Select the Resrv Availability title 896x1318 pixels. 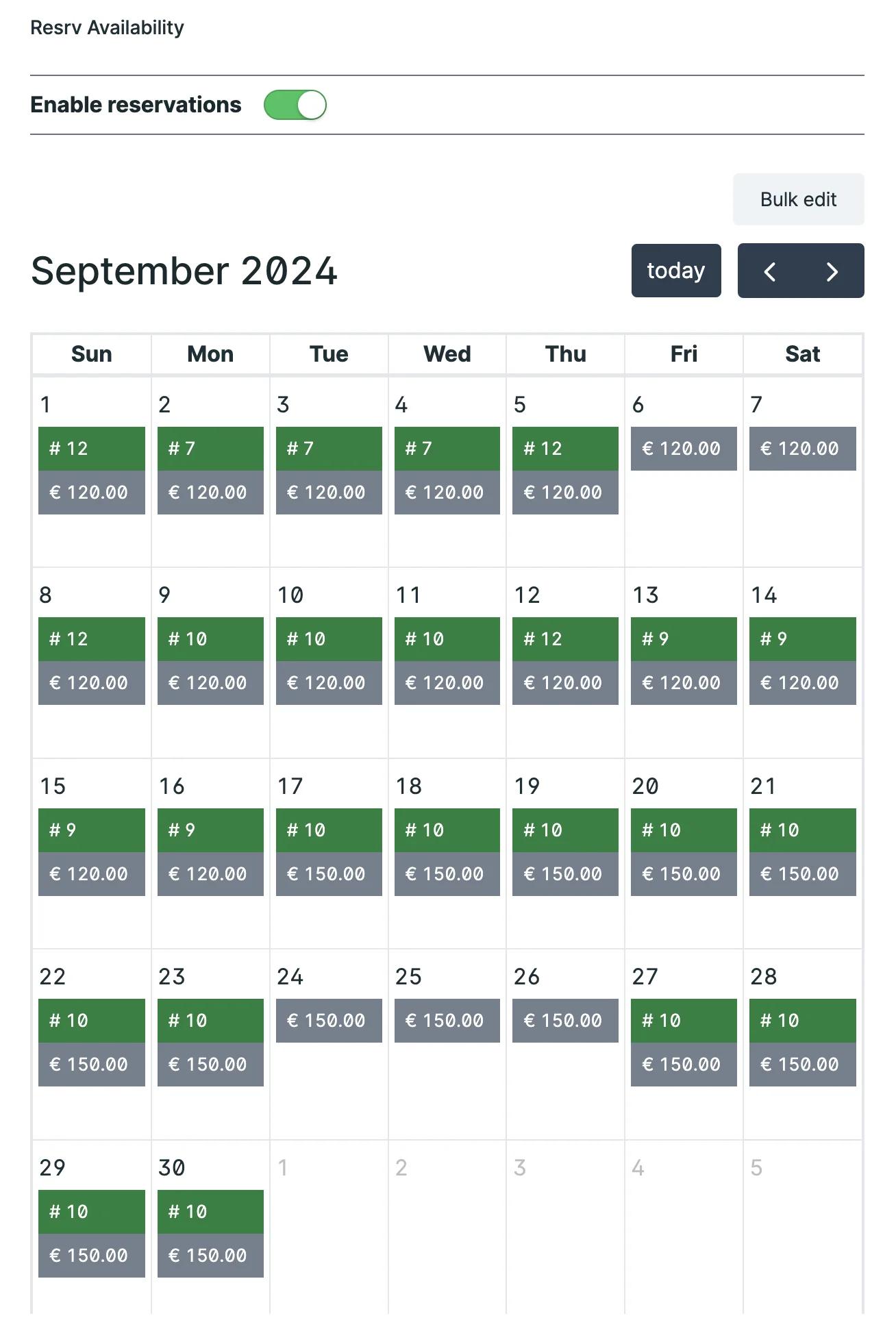(107, 27)
